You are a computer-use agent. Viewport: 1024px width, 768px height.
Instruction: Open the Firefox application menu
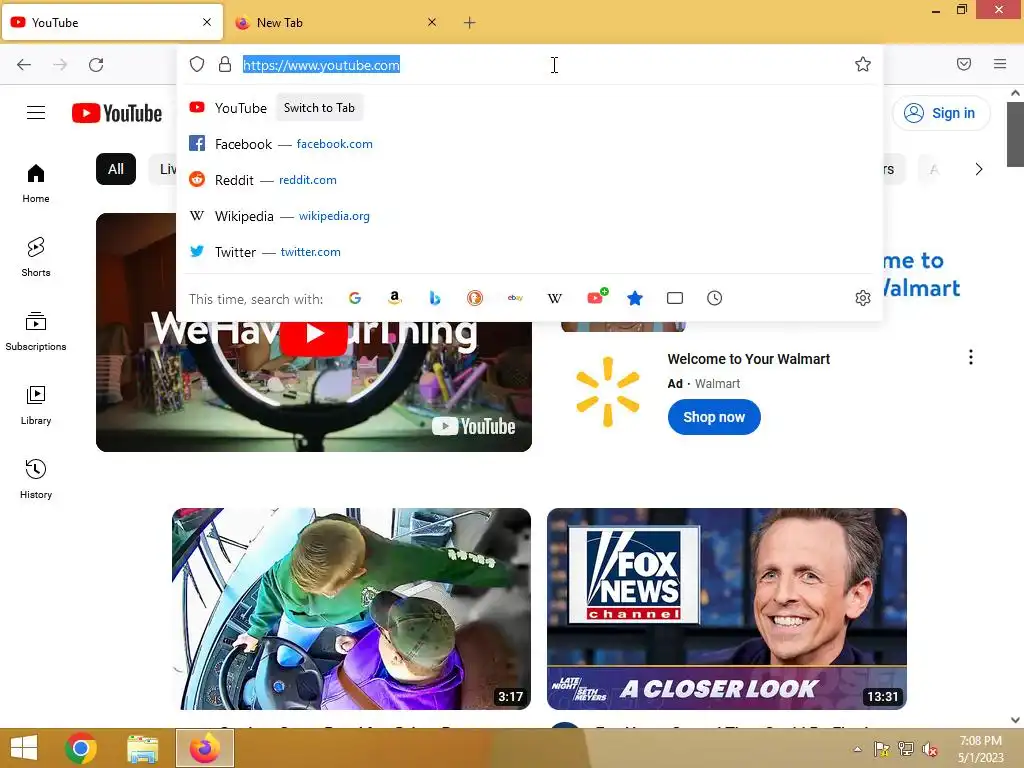click(1000, 64)
